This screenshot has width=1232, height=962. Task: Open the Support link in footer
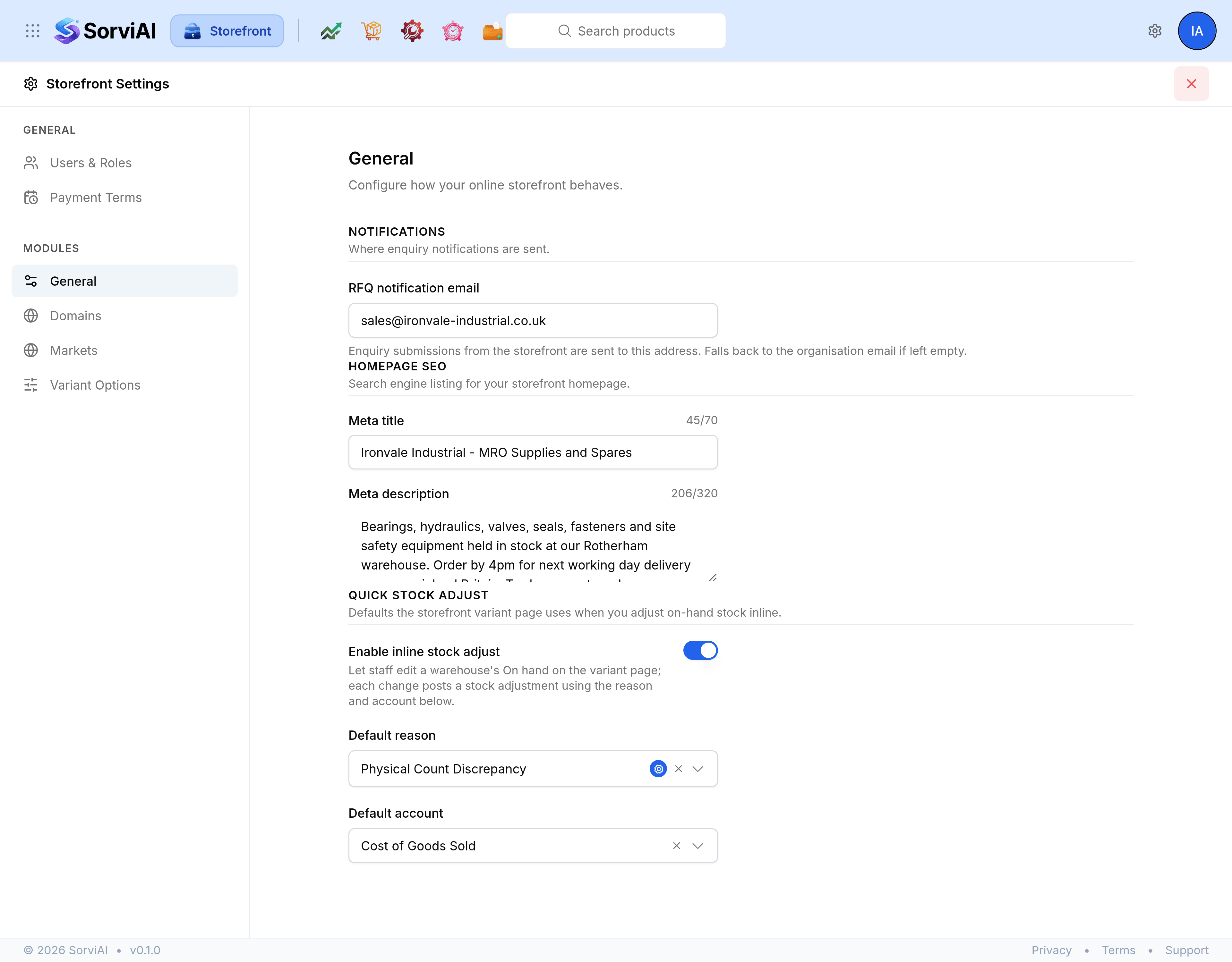pos(1187,950)
